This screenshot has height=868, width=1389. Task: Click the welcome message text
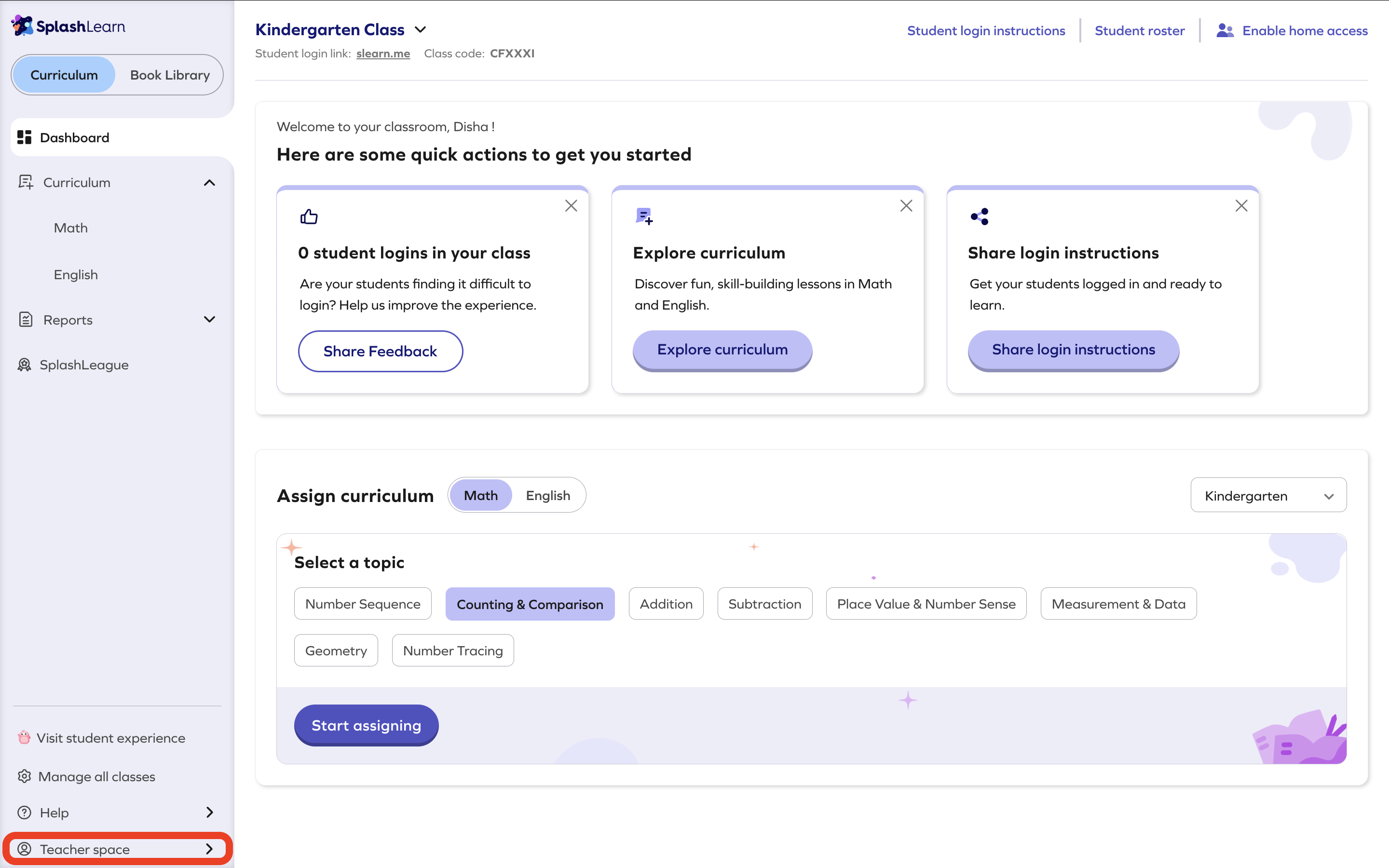pyautogui.click(x=386, y=126)
